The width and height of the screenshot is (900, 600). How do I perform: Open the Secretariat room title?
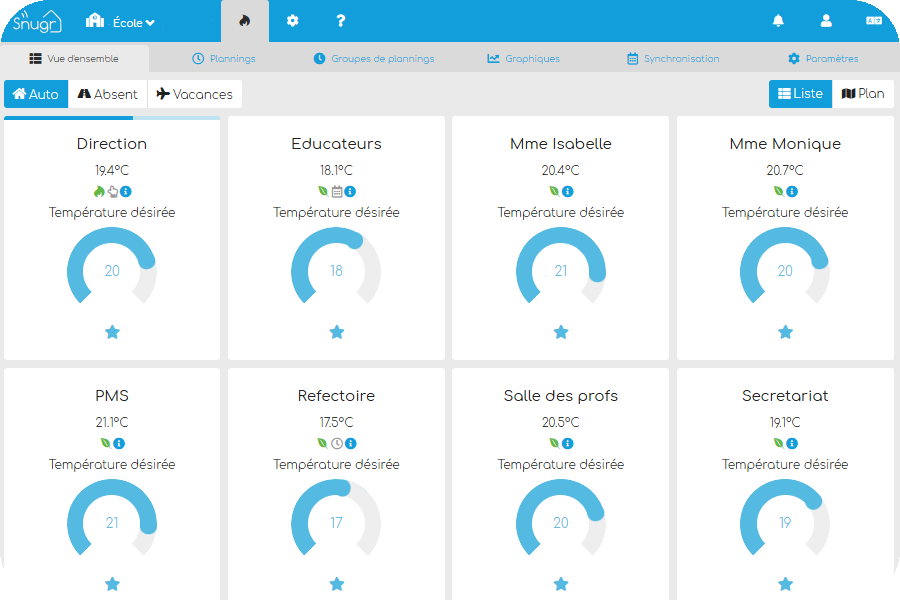785,396
